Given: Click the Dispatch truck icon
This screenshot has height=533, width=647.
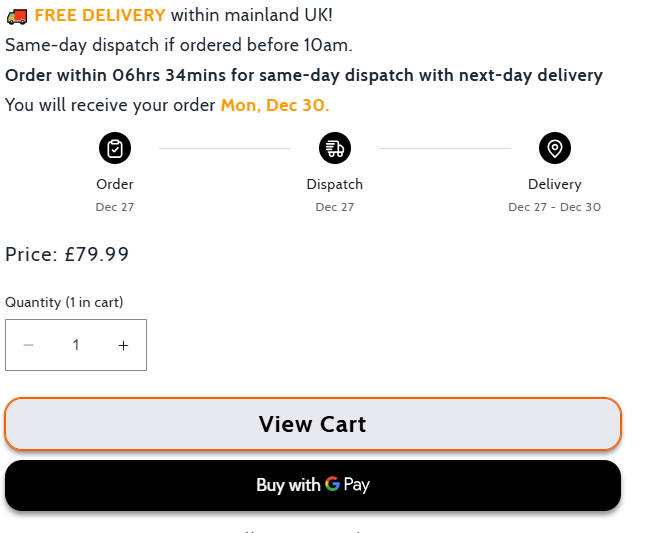Looking at the screenshot, I should point(335,149).
